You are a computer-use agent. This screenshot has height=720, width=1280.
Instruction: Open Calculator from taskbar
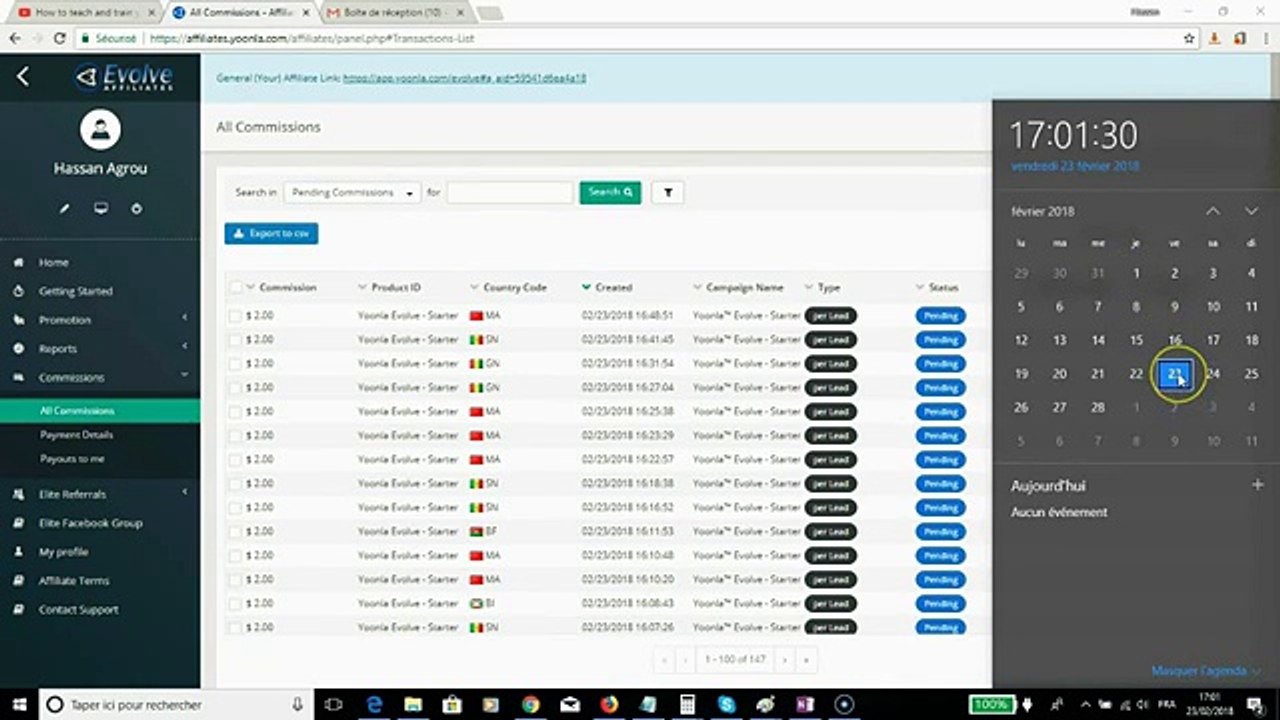point(687,704)
